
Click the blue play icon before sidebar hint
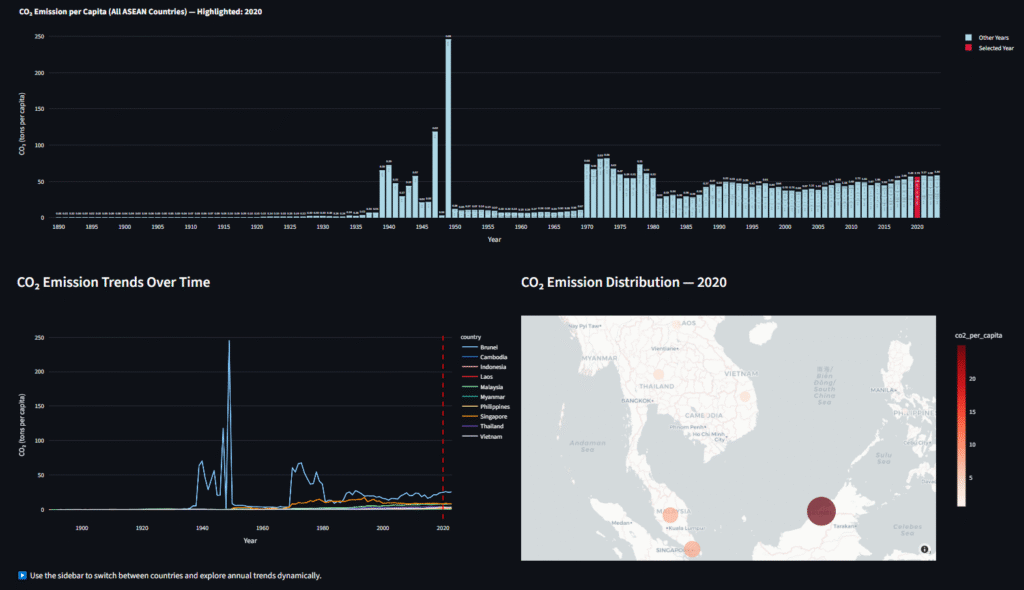tap(22, 575)
